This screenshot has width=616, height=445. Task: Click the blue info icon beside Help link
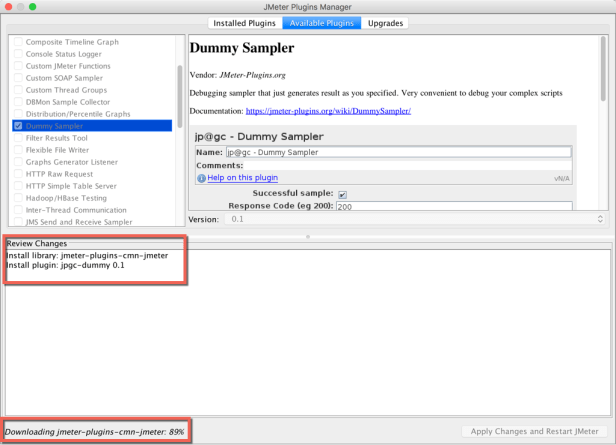(x=201, y=178)
